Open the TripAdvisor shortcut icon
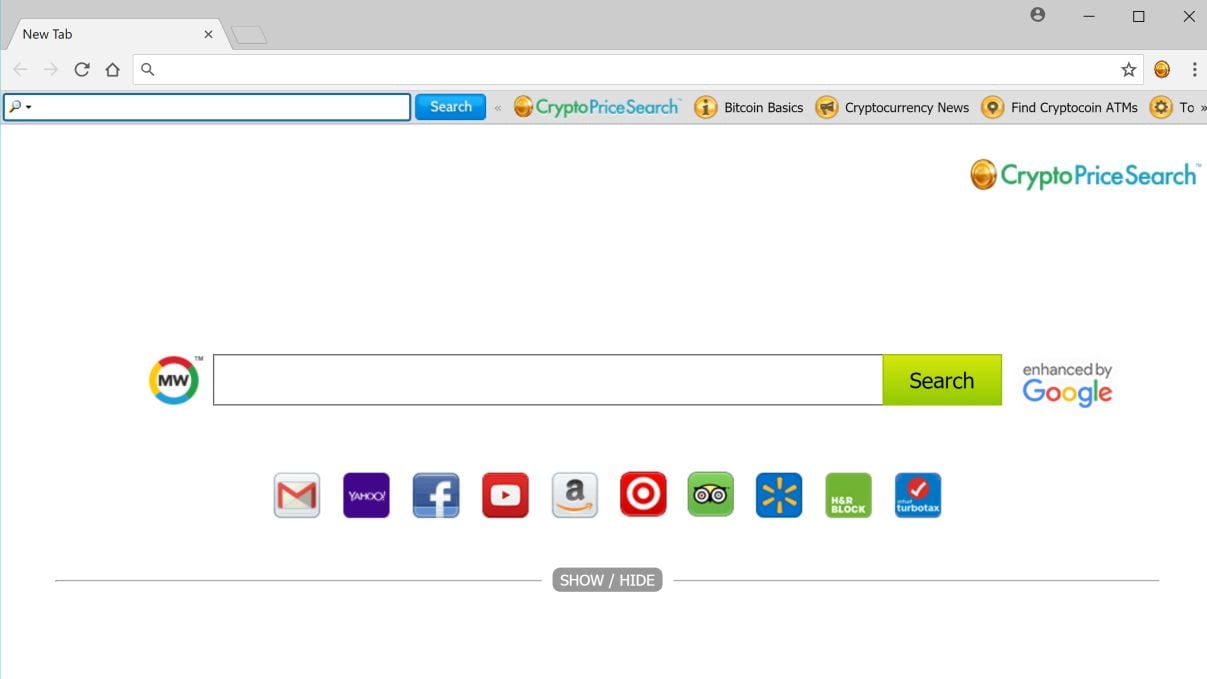The image size is (1207, 679). tap(711, 495)
